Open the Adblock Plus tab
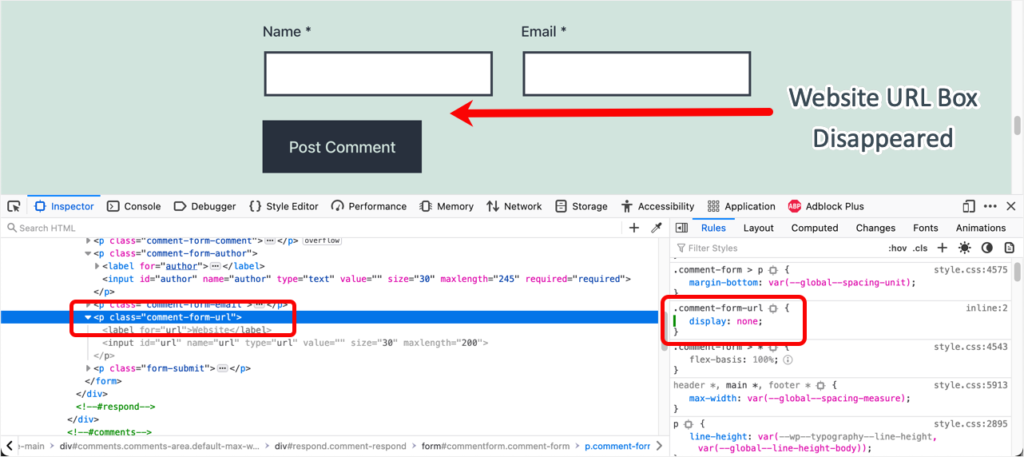Screen dimensions: 1024x457 tap(826, 206)
